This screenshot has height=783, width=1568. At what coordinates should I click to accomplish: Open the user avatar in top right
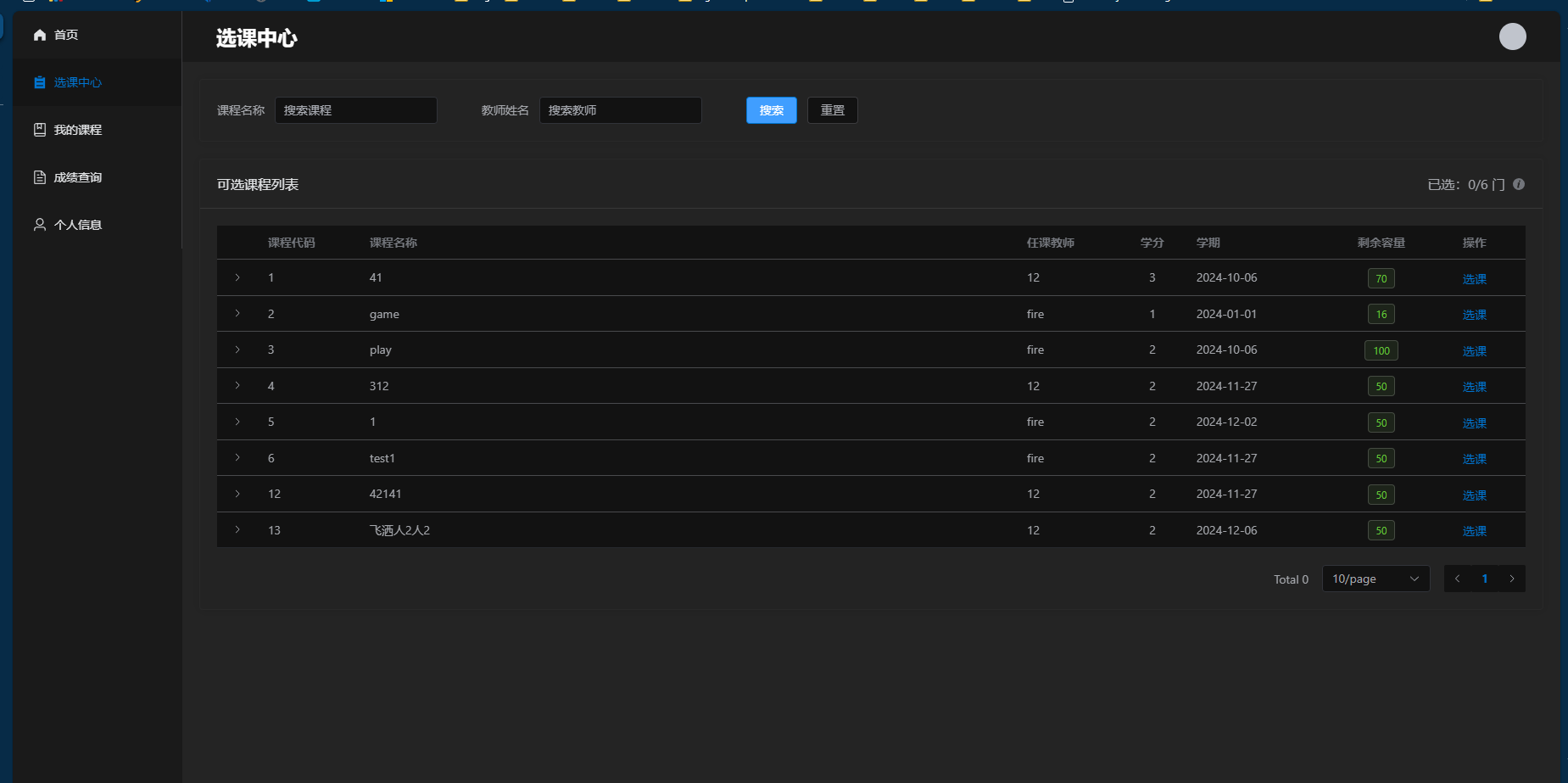pyautogui.click(x=1512, y=36)
